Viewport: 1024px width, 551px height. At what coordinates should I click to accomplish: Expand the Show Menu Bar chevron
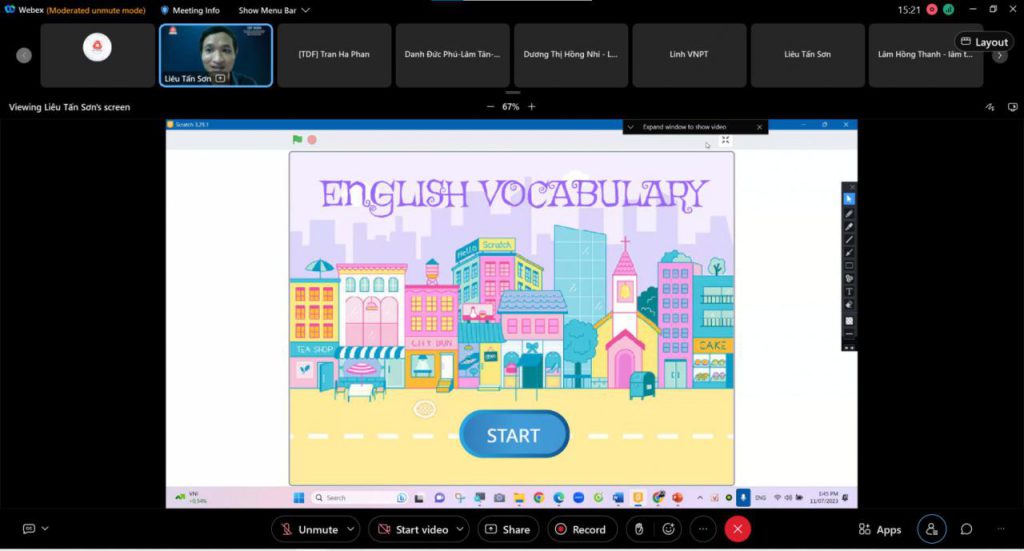click(x=305, y=10)
